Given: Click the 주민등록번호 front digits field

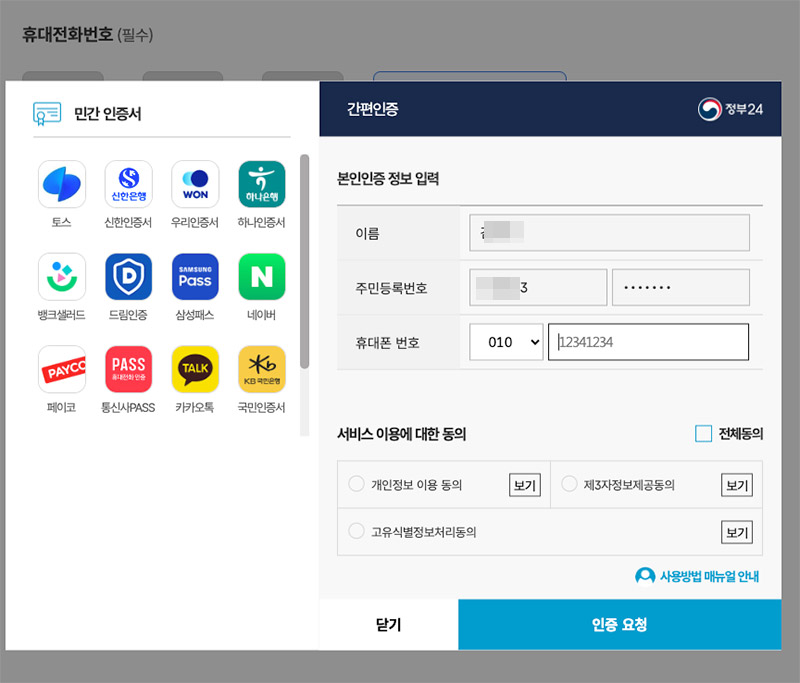Looking at the screenshot, I should (538, 287).
